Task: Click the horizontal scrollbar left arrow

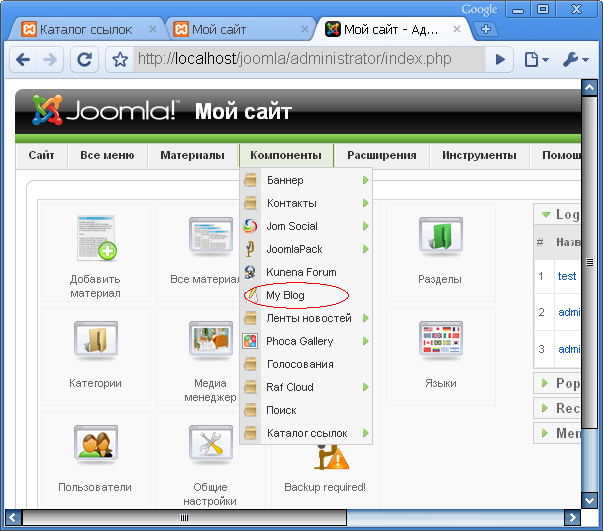Action: tap(13, 518)
